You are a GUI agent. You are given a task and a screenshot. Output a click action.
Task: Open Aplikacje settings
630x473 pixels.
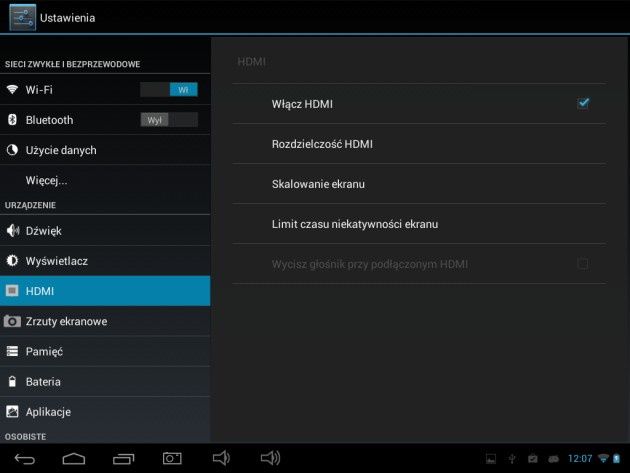pos(105,412)
